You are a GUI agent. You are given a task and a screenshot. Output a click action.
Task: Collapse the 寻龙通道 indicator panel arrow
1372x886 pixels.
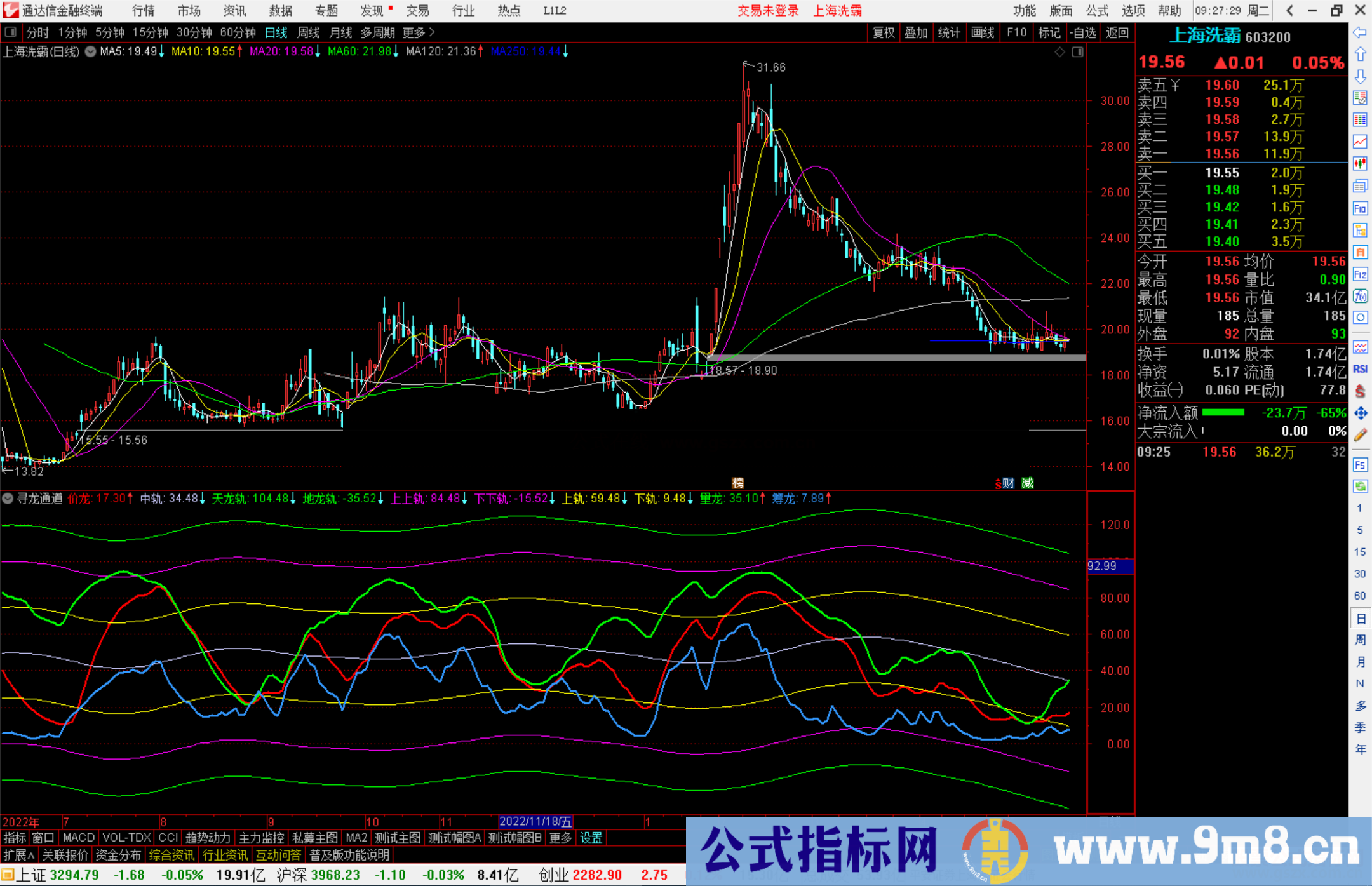(x=8, y=499)
